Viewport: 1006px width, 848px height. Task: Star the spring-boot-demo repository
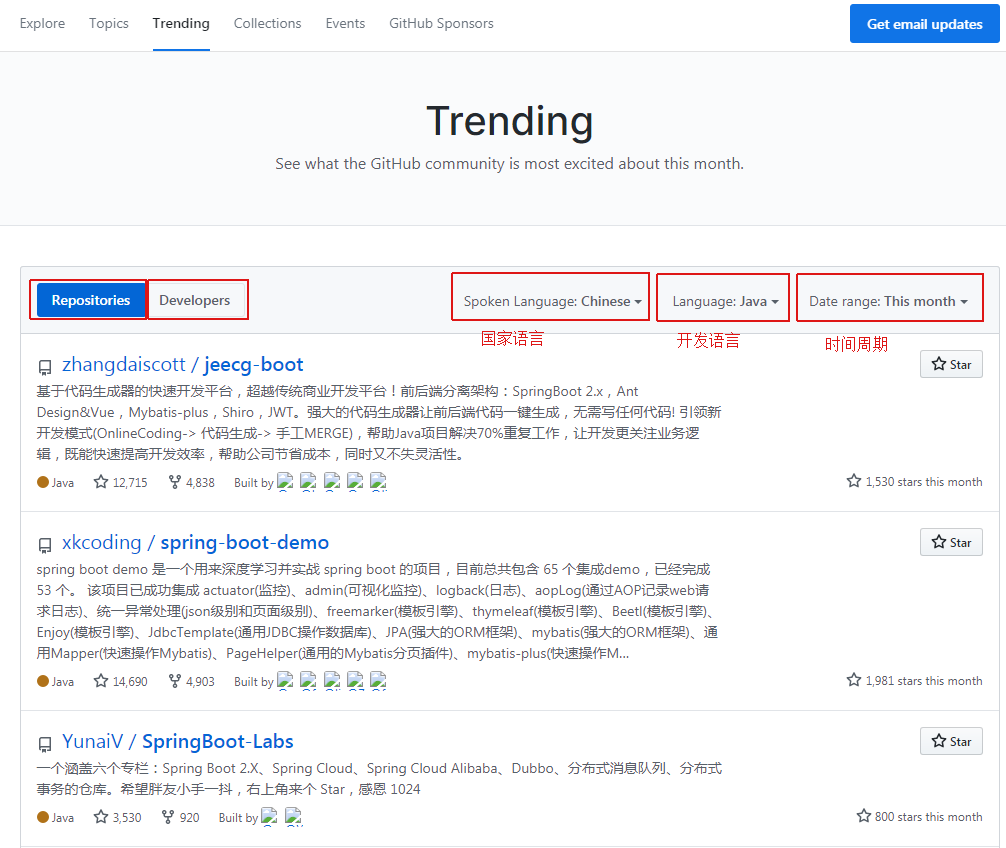[951, 543]
